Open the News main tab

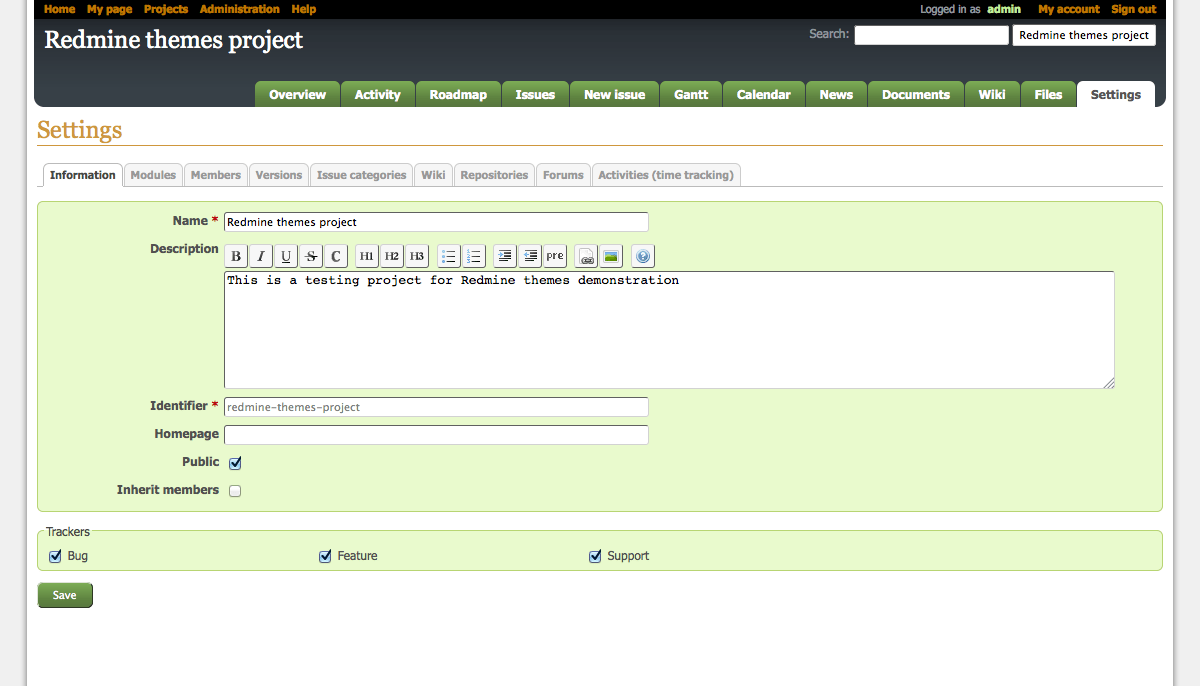click(836, 95)
